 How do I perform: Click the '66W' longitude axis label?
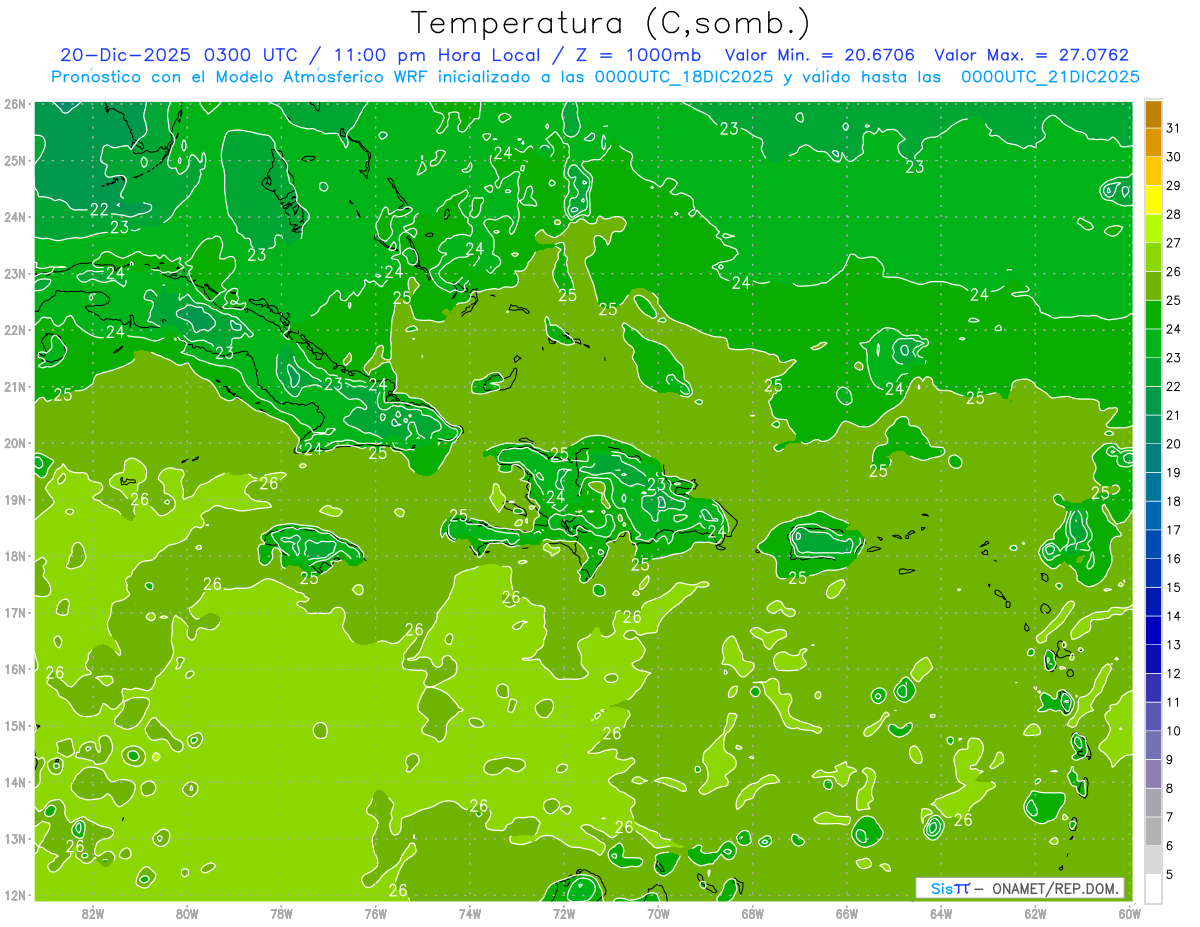847,913
